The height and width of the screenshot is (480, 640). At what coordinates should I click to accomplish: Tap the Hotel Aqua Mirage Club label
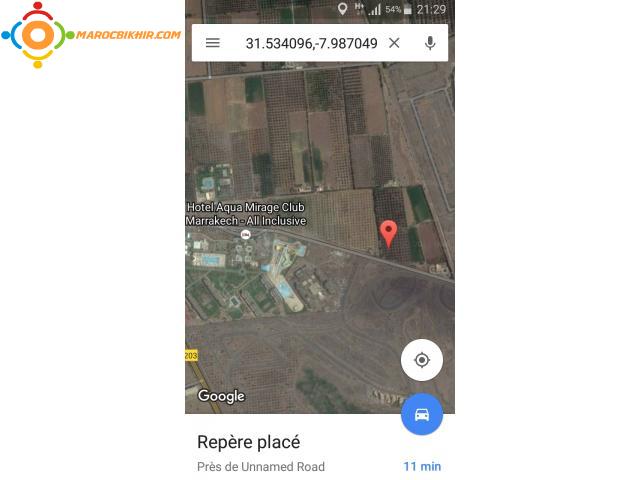coord(246,214)
